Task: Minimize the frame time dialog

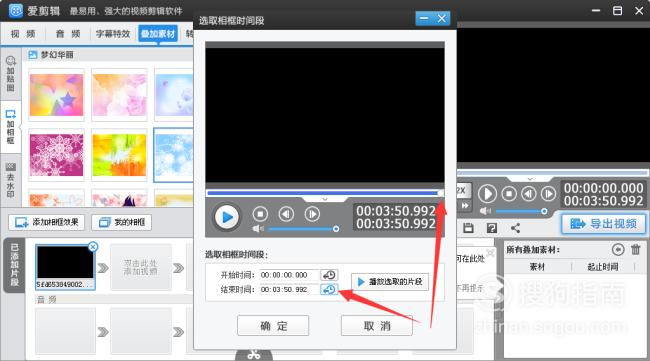Action: [x=424, y=18]
